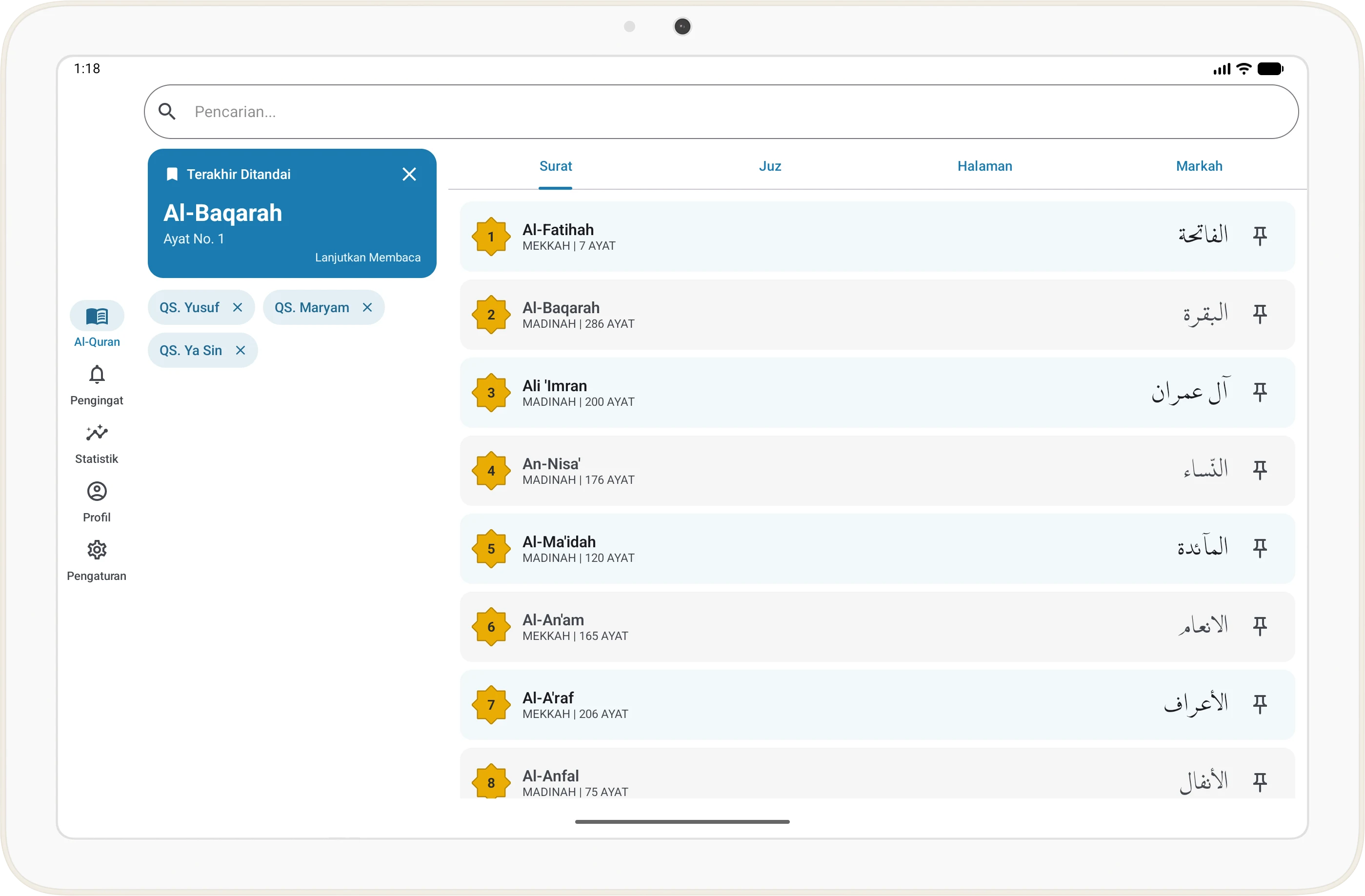Image resolution: width=1365 pixels, height=896 pixels.
Task: Open Pengaturan gear icon
Action: [97, 550]
